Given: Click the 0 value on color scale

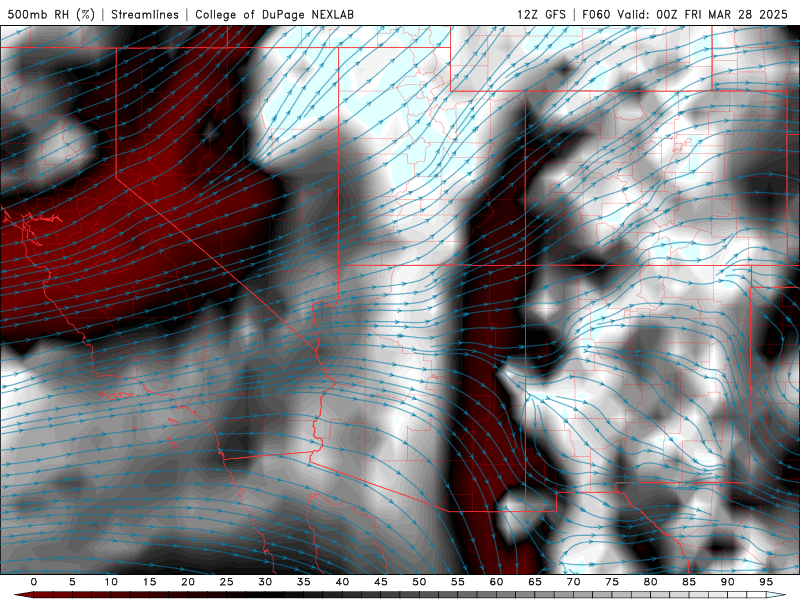Looking at the screenshot, I should 34,582.
